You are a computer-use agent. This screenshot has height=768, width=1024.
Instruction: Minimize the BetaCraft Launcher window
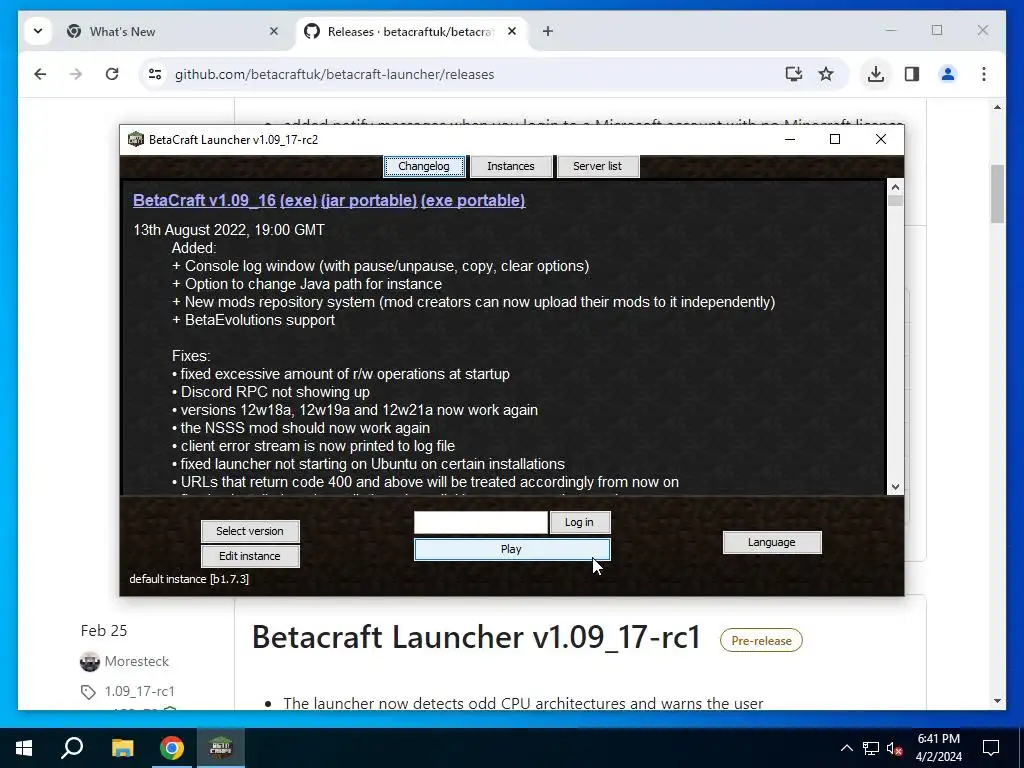click(790, 139)
